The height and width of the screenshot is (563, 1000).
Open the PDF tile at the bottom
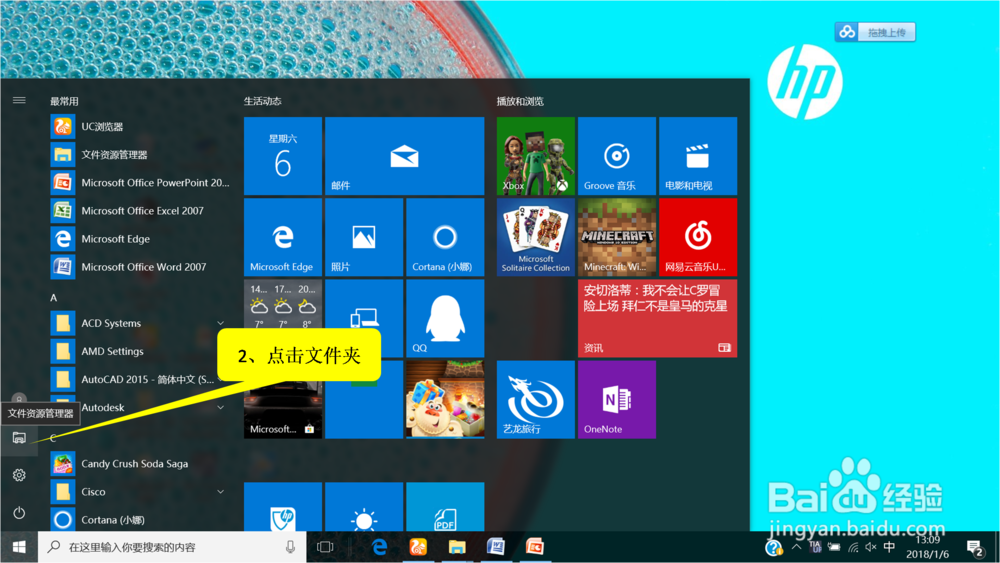coord(445,507)
